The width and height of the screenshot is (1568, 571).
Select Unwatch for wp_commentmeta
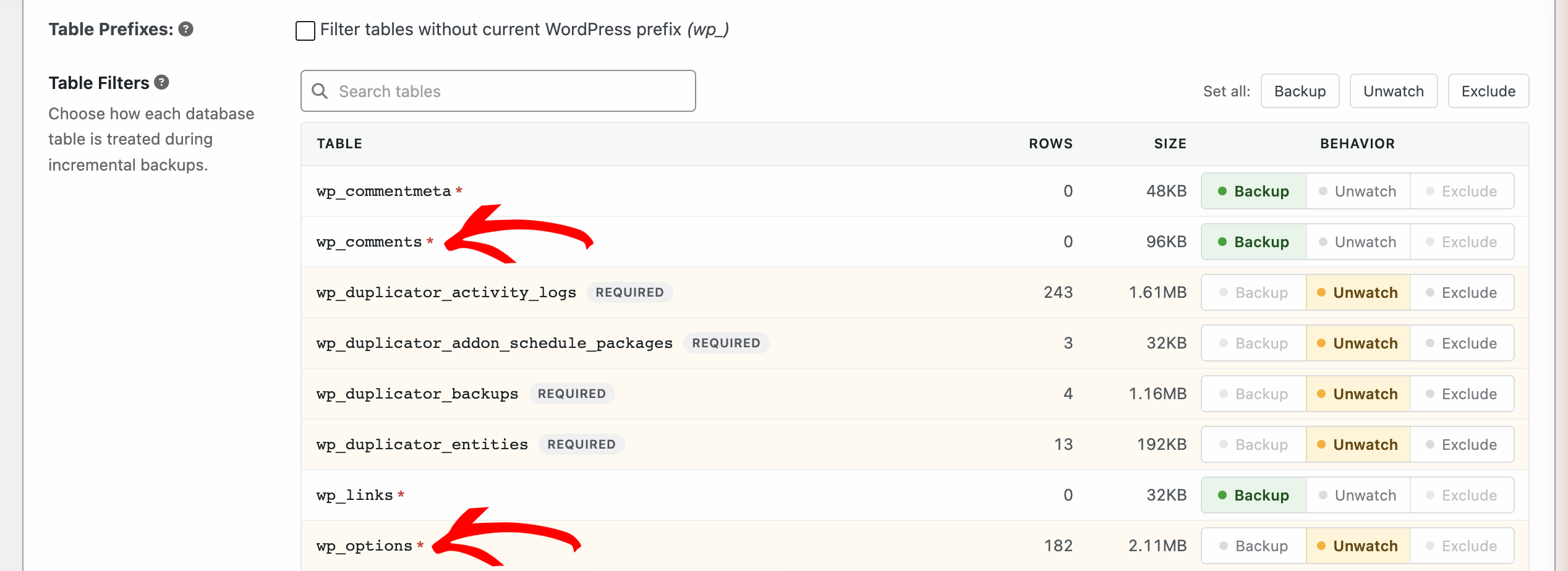point(1358,191)
